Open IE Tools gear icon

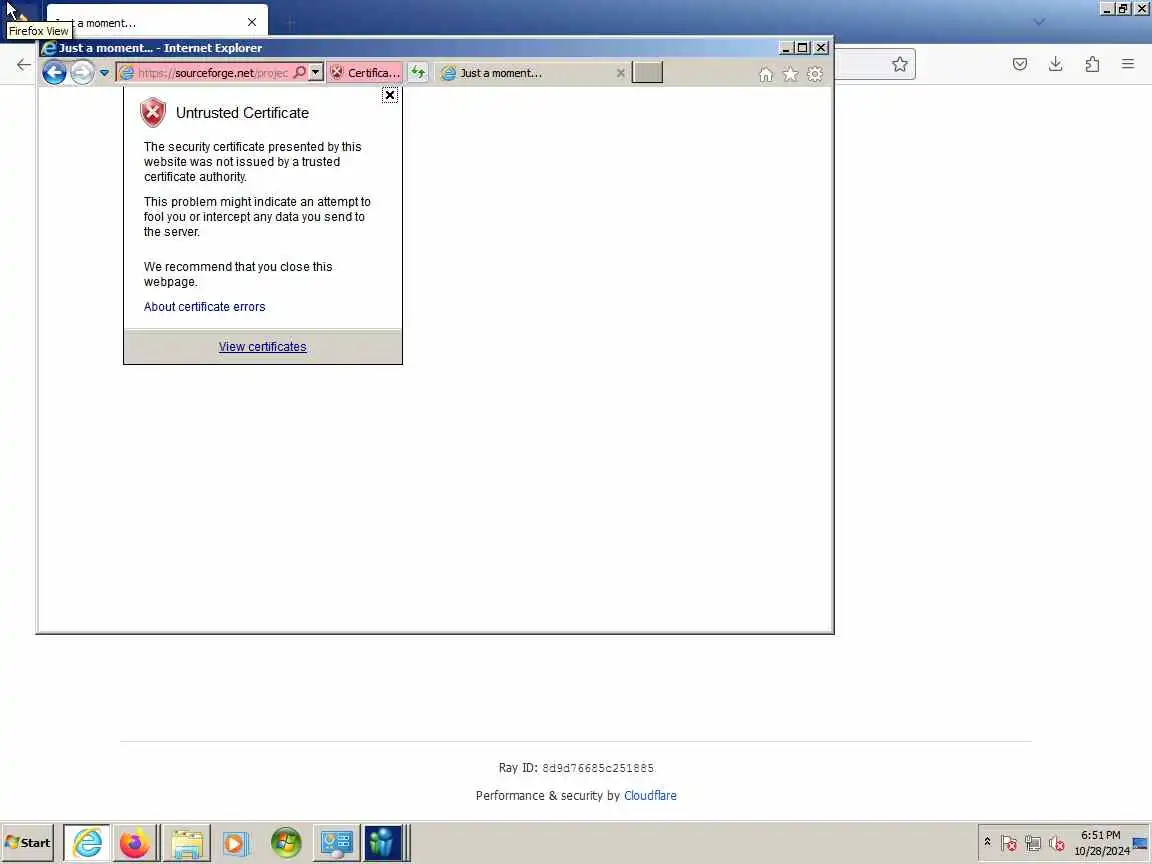[815, 74]
